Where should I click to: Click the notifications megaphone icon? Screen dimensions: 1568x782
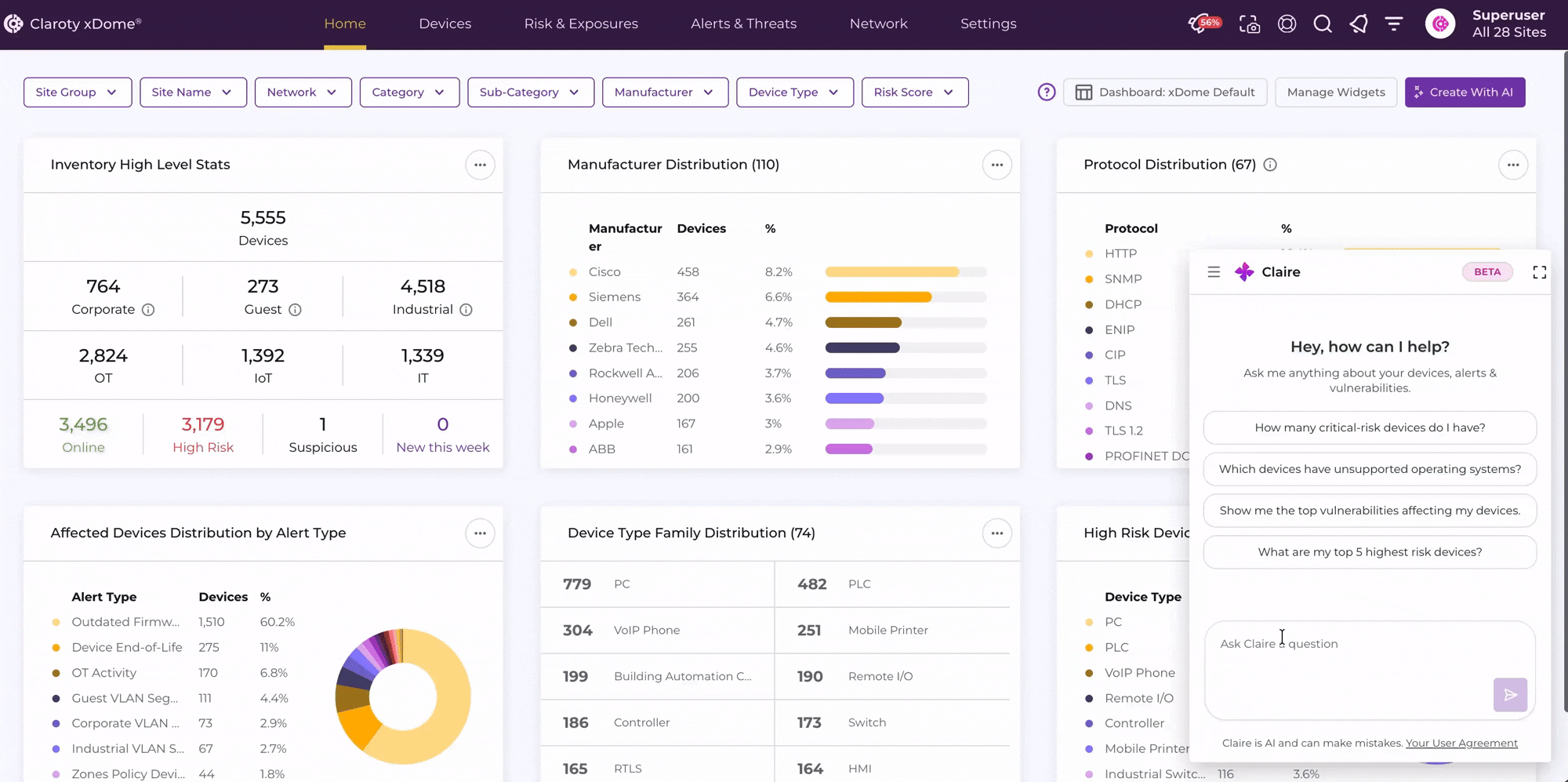pos(1359,24)
